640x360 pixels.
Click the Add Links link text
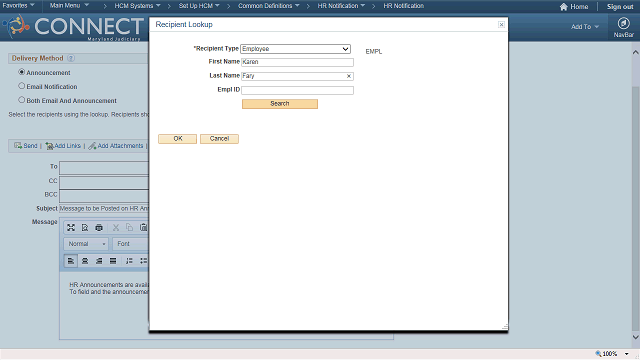[x=67, y=146]
